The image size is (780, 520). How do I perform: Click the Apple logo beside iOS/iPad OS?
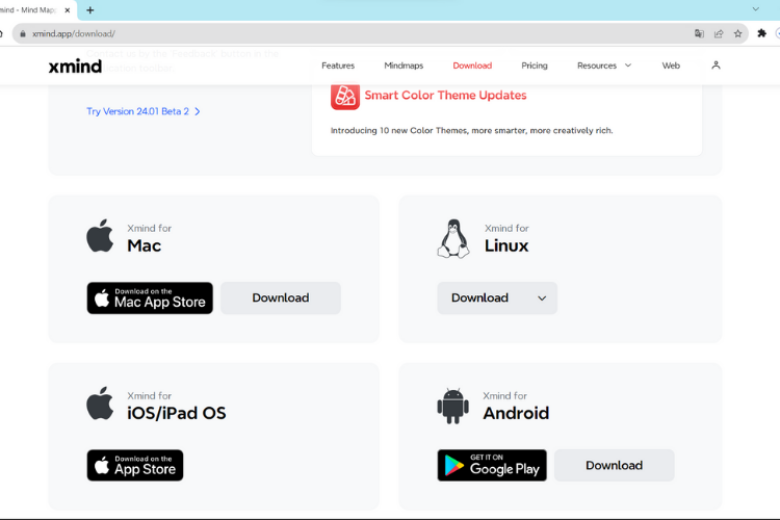point(100,403)
